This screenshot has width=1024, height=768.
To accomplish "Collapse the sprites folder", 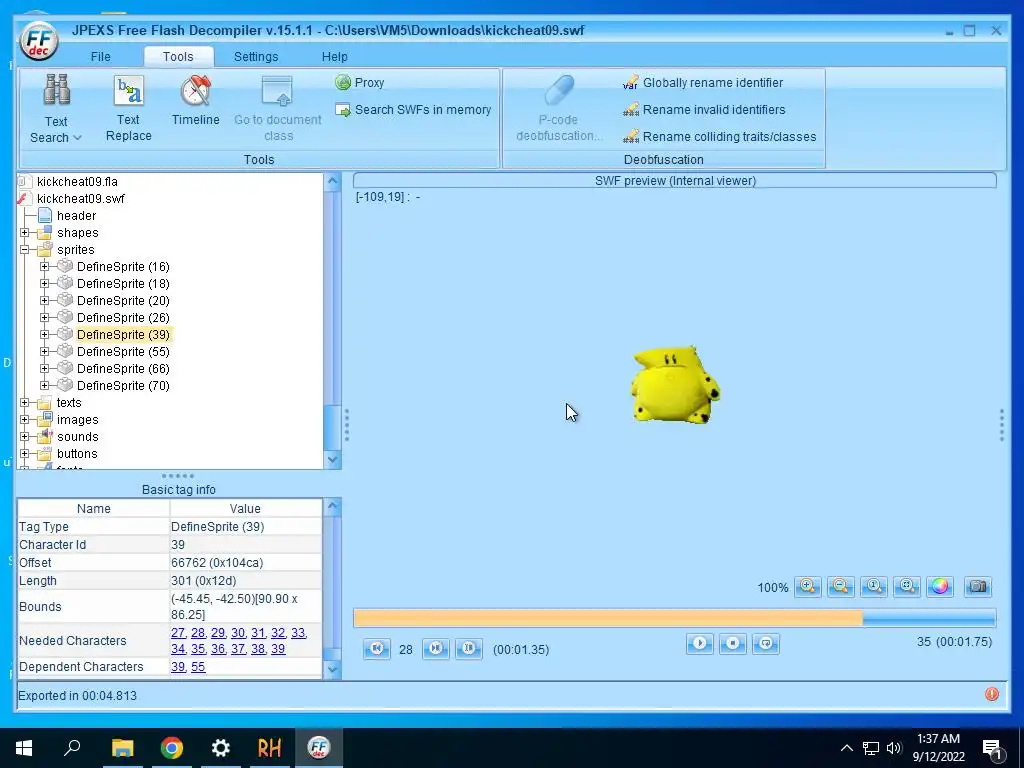I will click(x=25, y=249).
